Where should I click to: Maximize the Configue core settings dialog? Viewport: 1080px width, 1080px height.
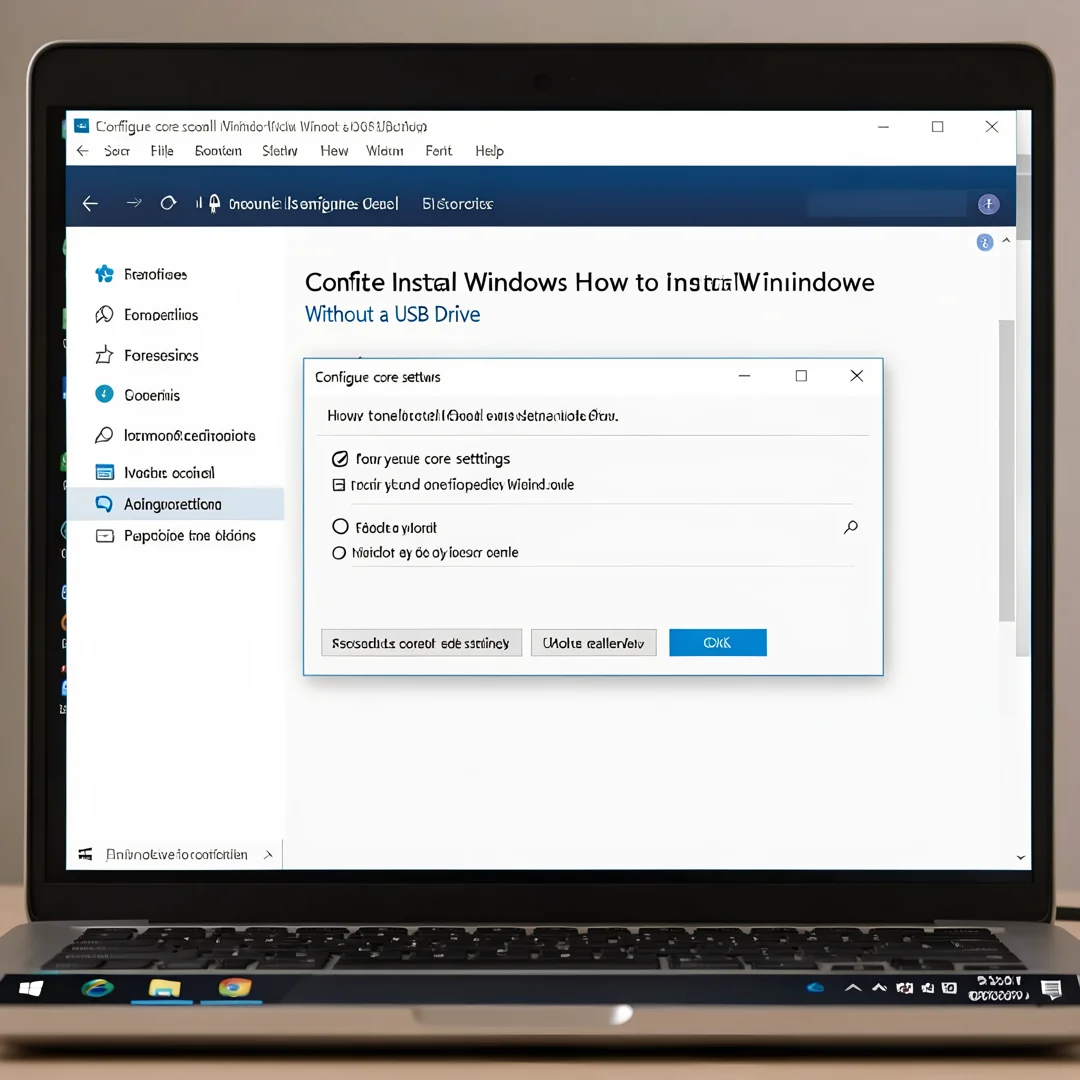(801, 375)
